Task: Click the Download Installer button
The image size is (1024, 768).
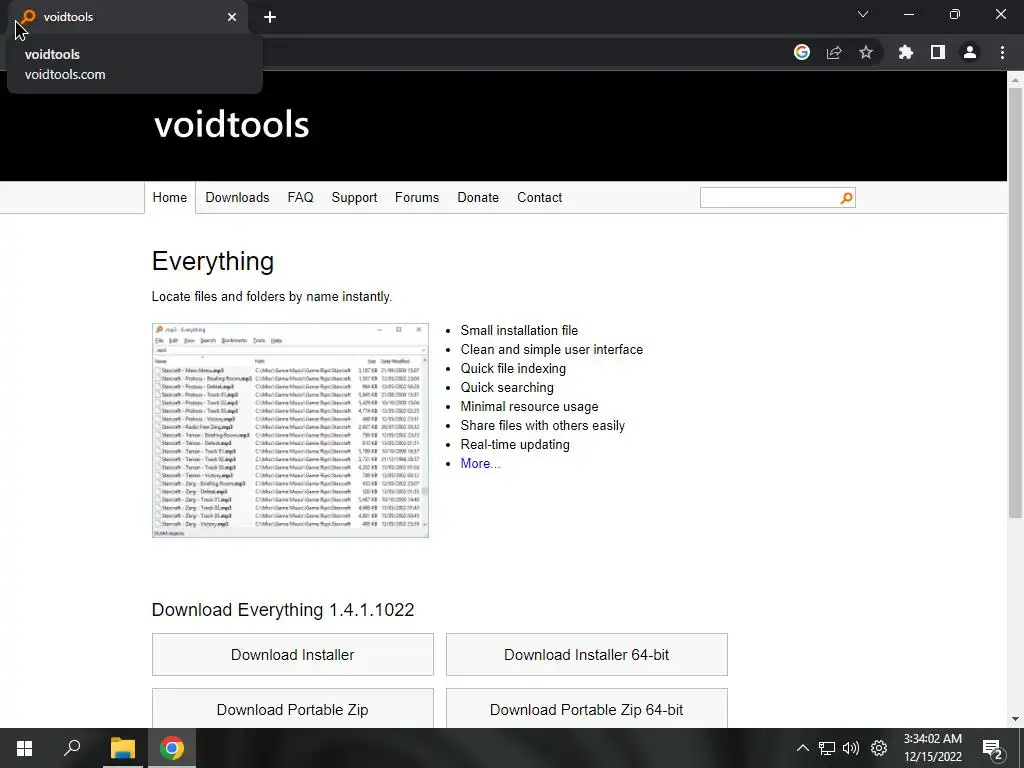Action: click(293, 654)
